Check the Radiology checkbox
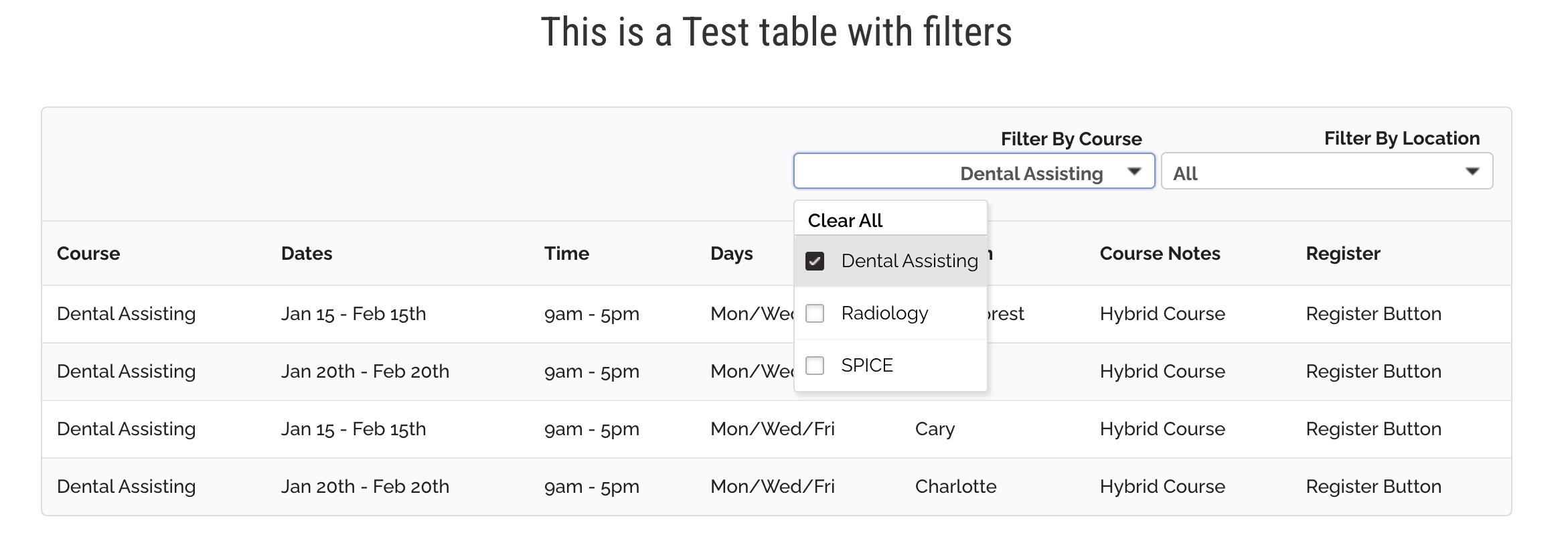The width and height of the screenshot is (1568, 533). (815, 313)
